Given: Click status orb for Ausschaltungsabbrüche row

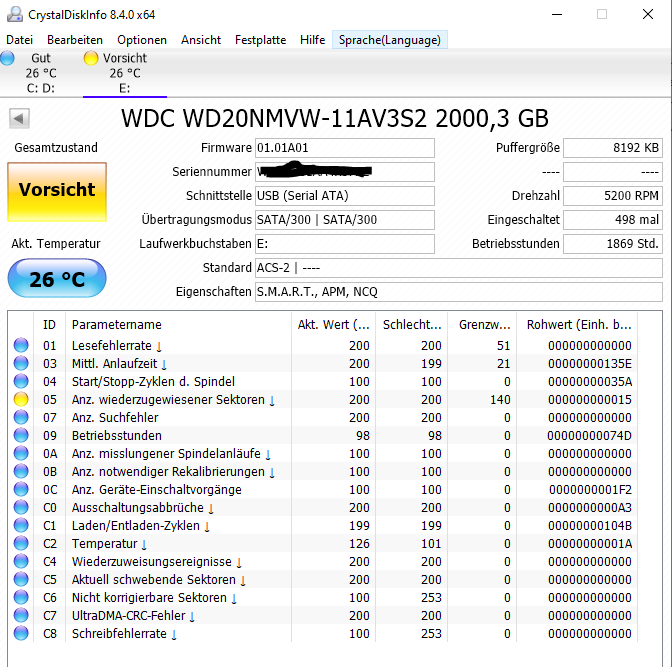Looking at the screenshot, I should click(21, 507).
